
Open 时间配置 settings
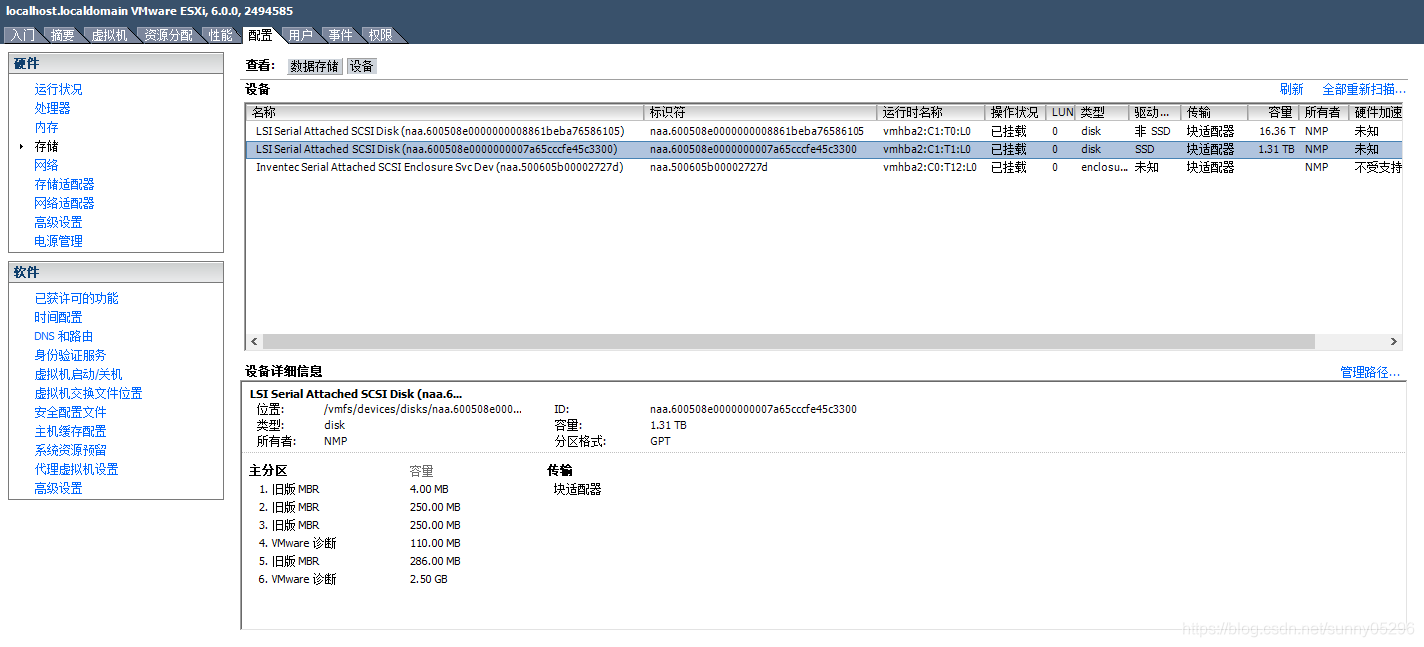click(x=58, y=317)
